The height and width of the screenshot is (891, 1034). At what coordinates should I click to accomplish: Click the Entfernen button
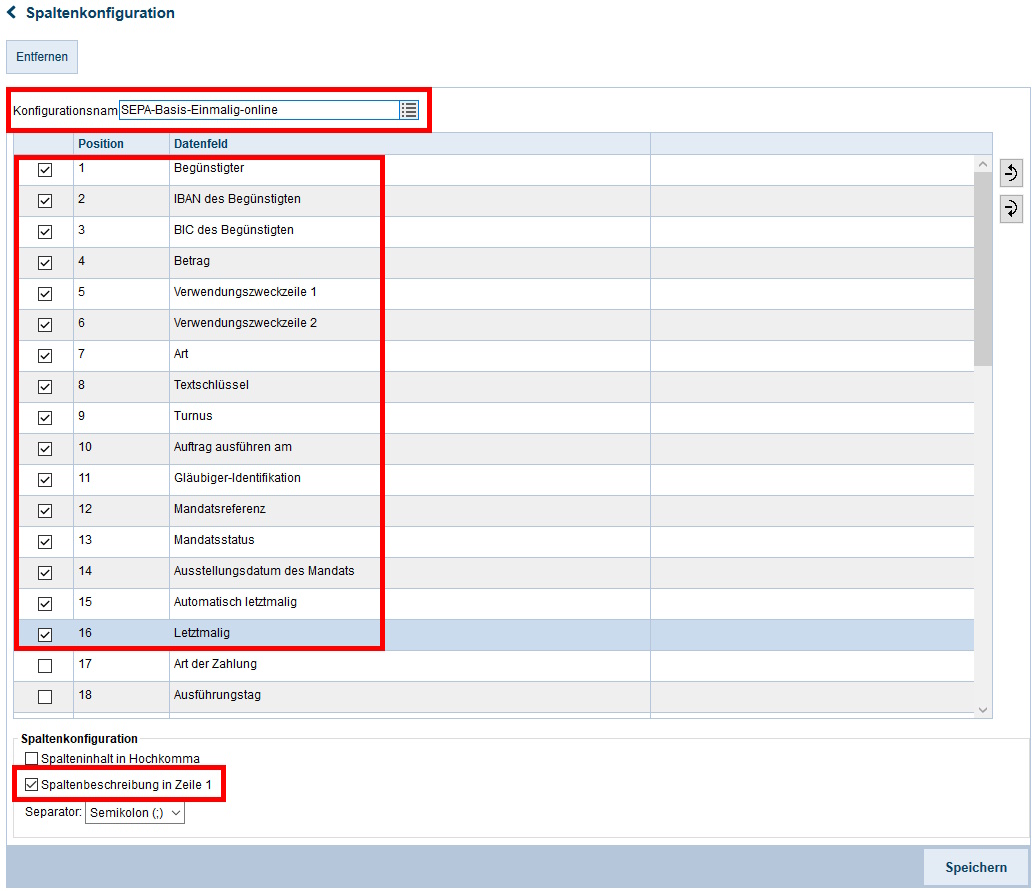(x=42, y=57)
